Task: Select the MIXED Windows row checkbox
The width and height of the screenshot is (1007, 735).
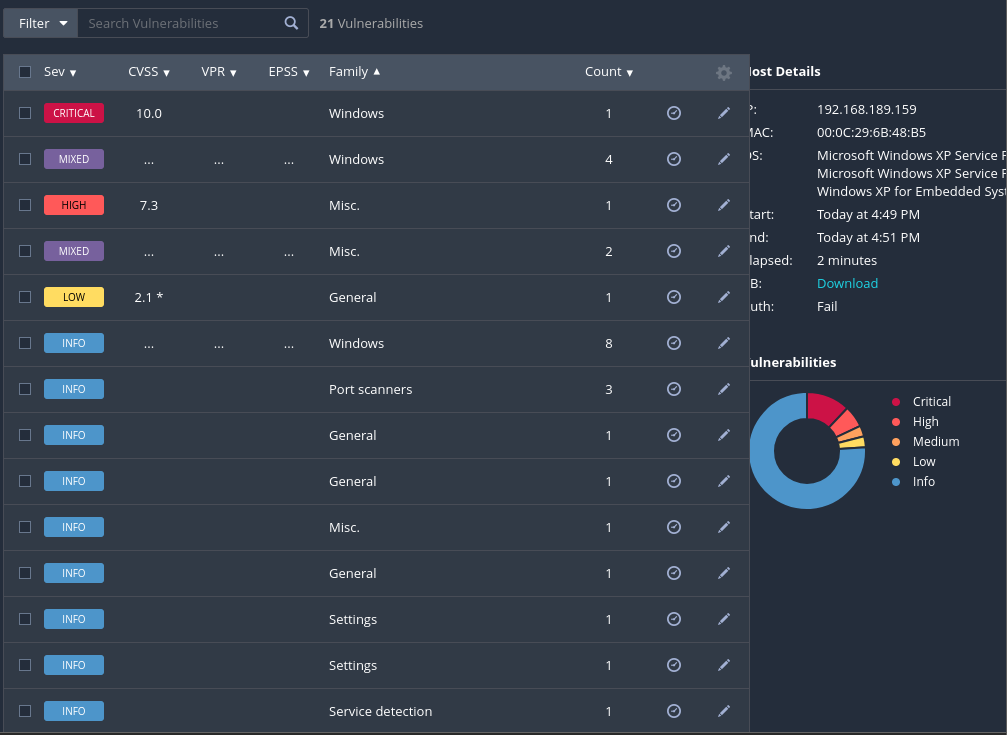Action: click(x=25, y=159)
